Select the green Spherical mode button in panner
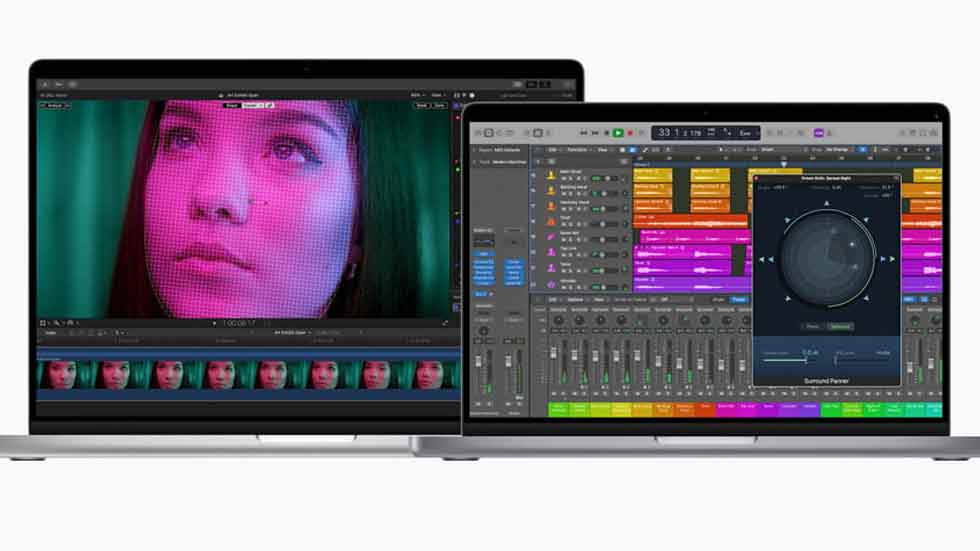Screen dimensions: 980x551 (840, 326)
